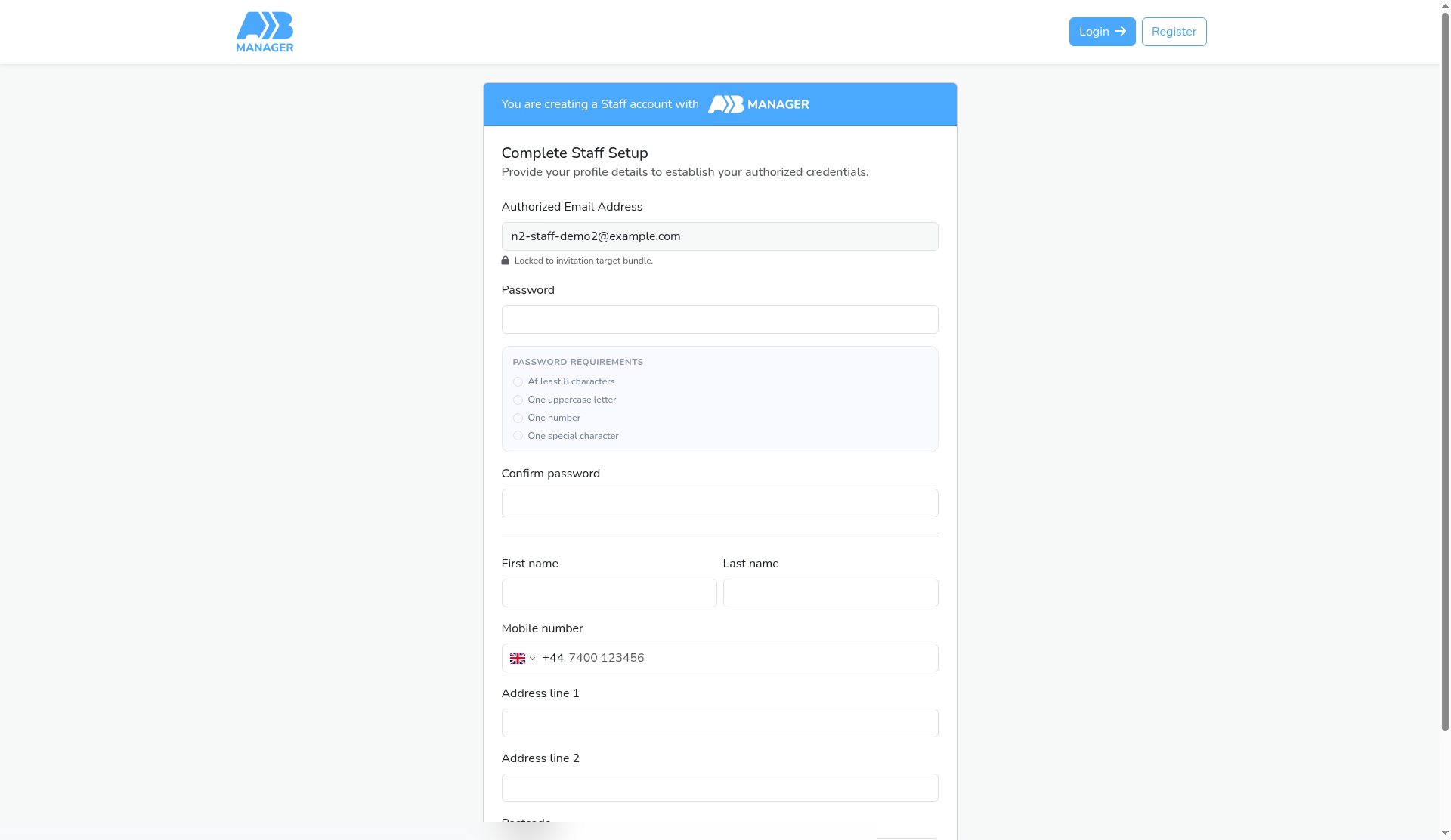The width and height of the screenshot is (1451, 840).
Task: Click the AB Manager logo in the header
Action: tap(265, 32)
